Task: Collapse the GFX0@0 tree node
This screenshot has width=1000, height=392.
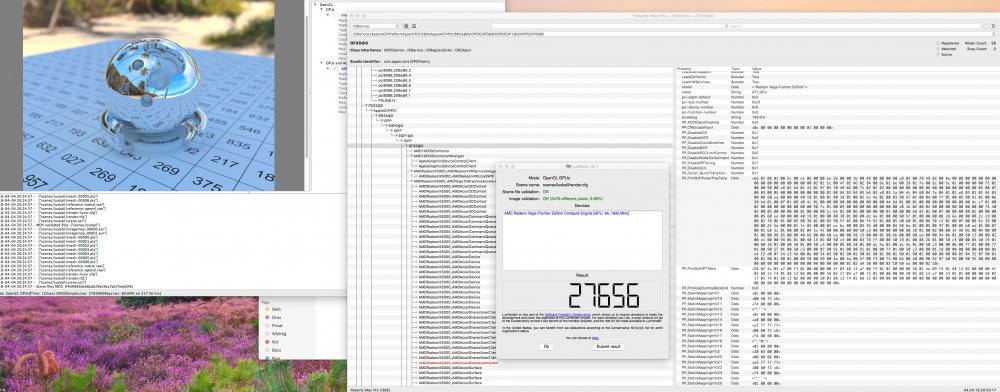Action: (x=407, y=146)
